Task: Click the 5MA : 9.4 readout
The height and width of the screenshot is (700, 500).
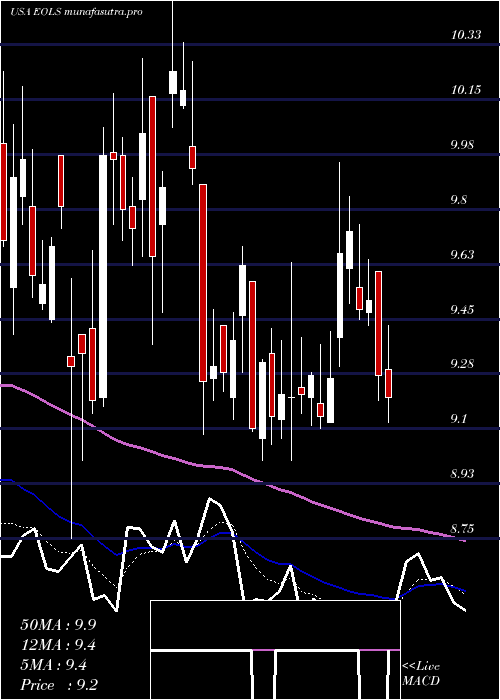Action: coord(54,665)
